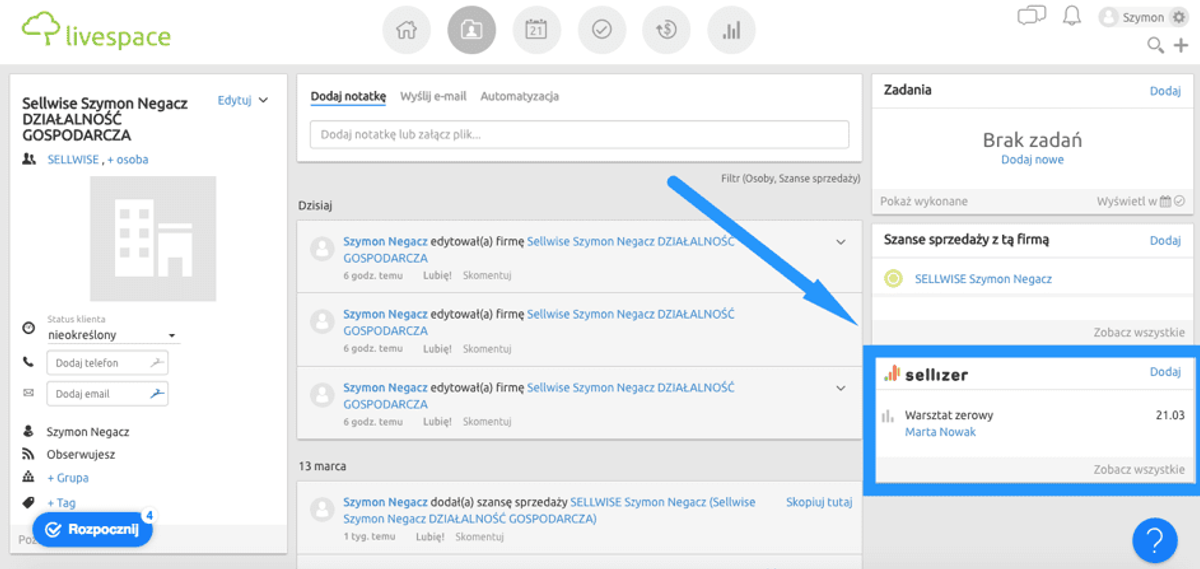The image size is (1200, 569).
Task: Click the Warsztat zerowy entry text
Action: [x=949, y=415]
